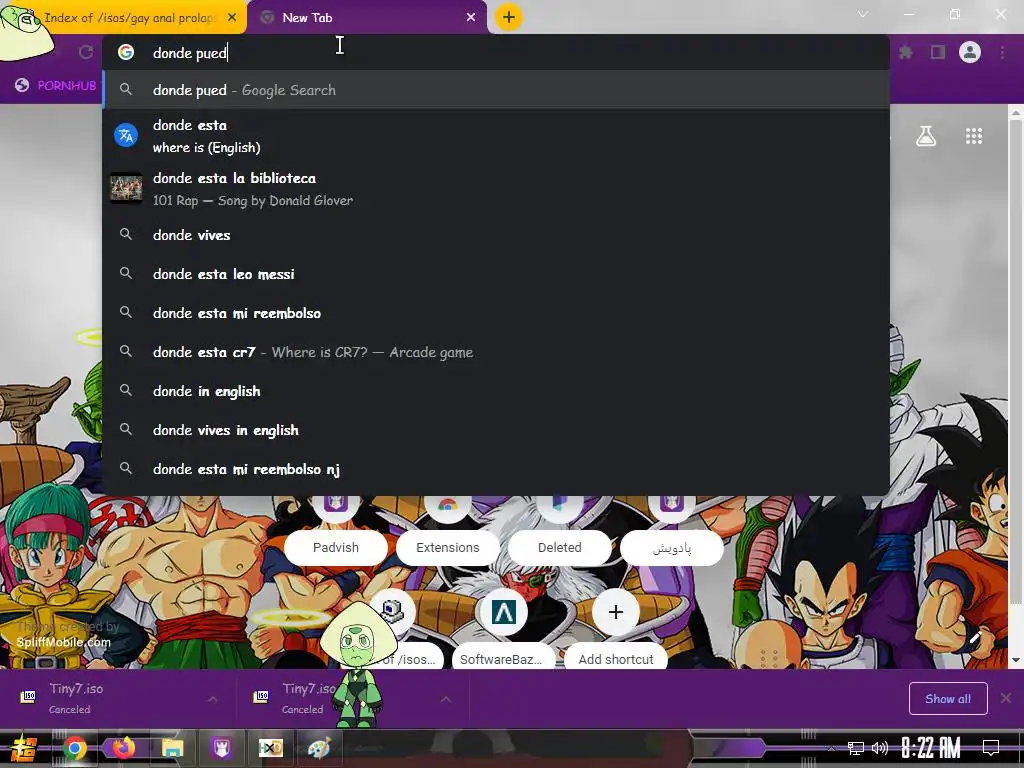Select 'donde esta mi reembolso' suggestion
Screen dimensions: 1024x768
(x=496, y=313)
